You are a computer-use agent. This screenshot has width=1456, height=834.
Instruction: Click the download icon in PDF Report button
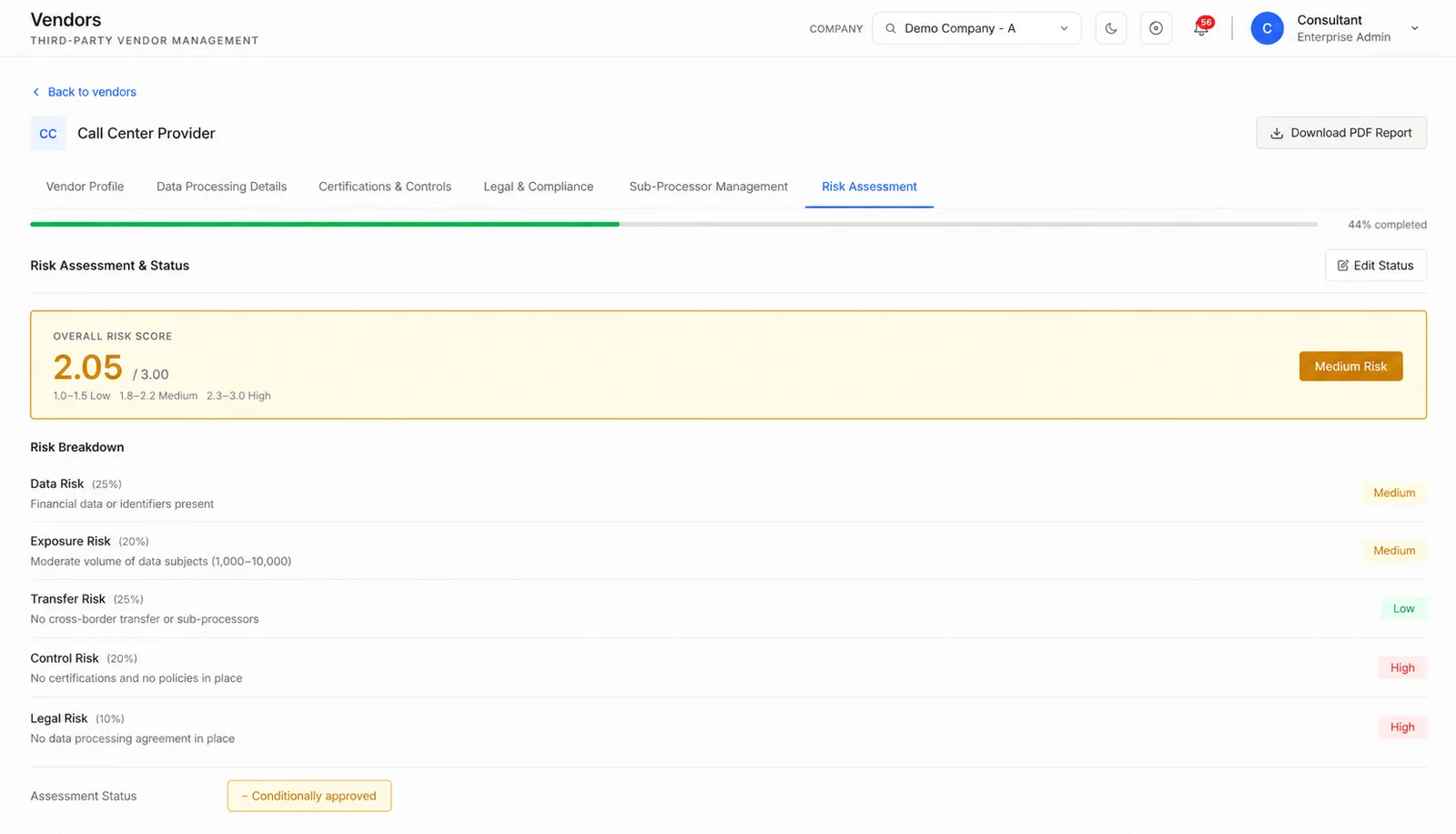pyautogui.click(x=1277, y=133)
